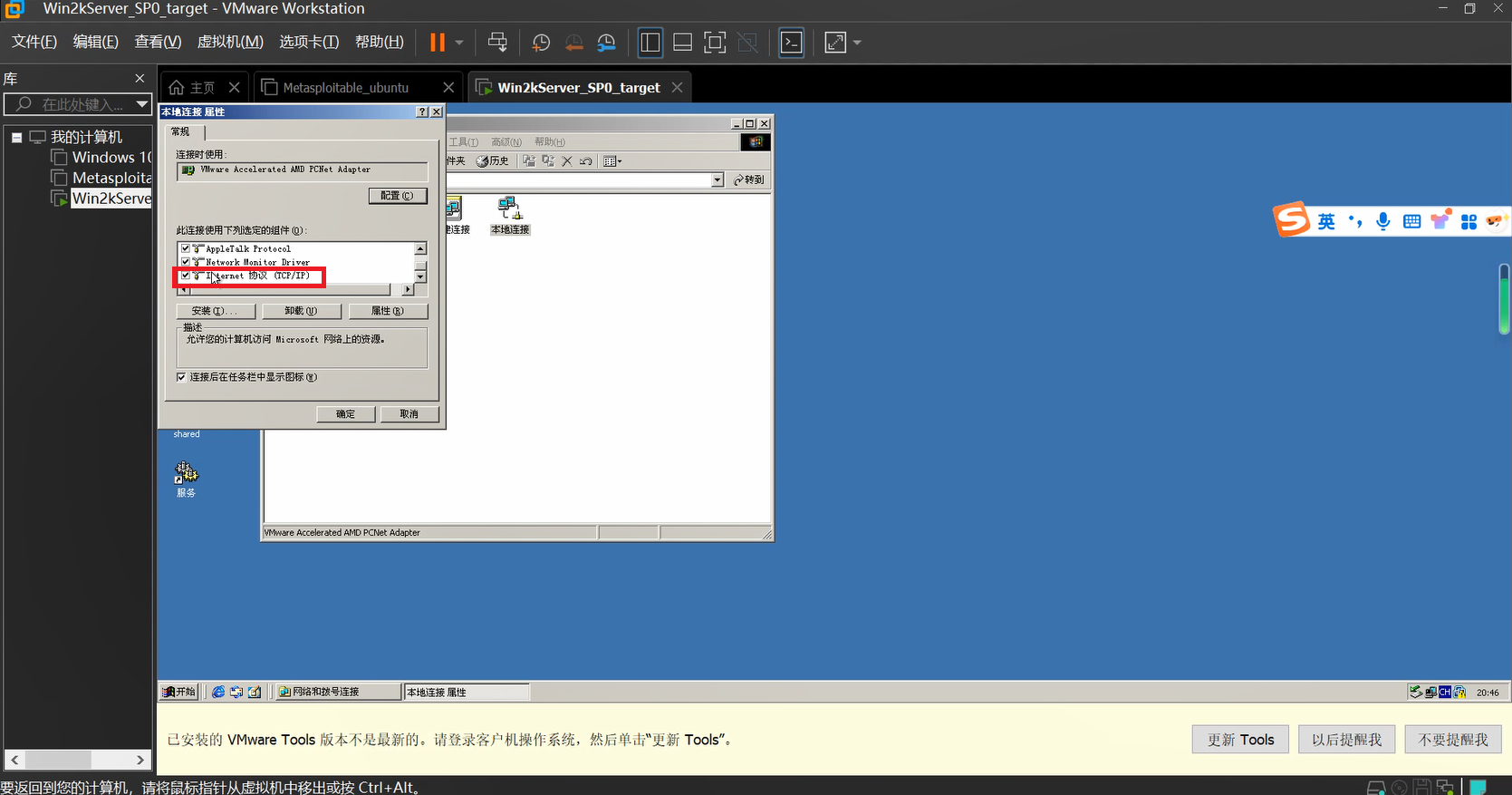Toggle the thumbnail bar view
This screenshot has width=1512, height=795.
click(683, 43)
